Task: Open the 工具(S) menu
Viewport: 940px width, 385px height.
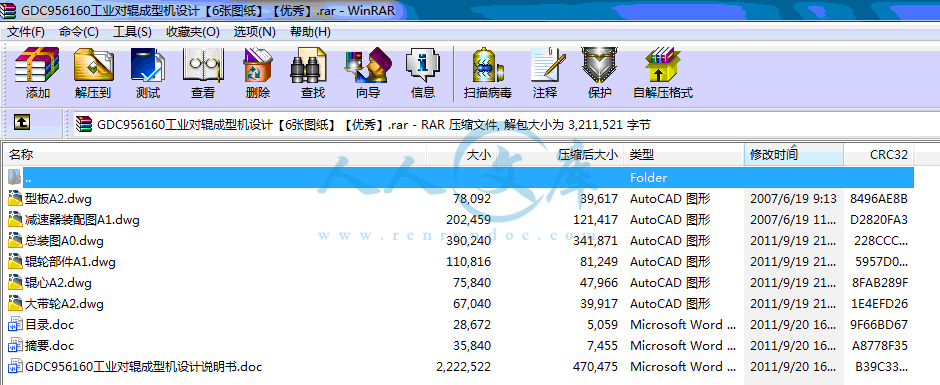Action: pyautogui.click(x=132, y=32)
